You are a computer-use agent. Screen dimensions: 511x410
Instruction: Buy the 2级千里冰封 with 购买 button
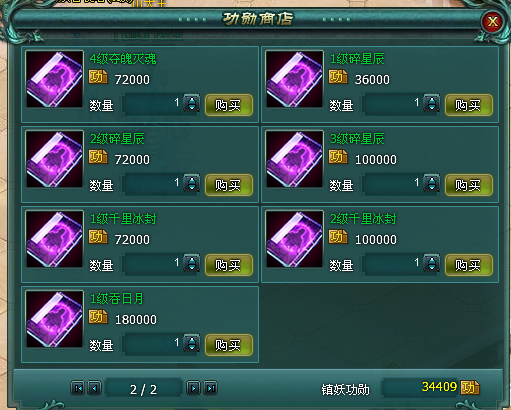coord(469,265)
